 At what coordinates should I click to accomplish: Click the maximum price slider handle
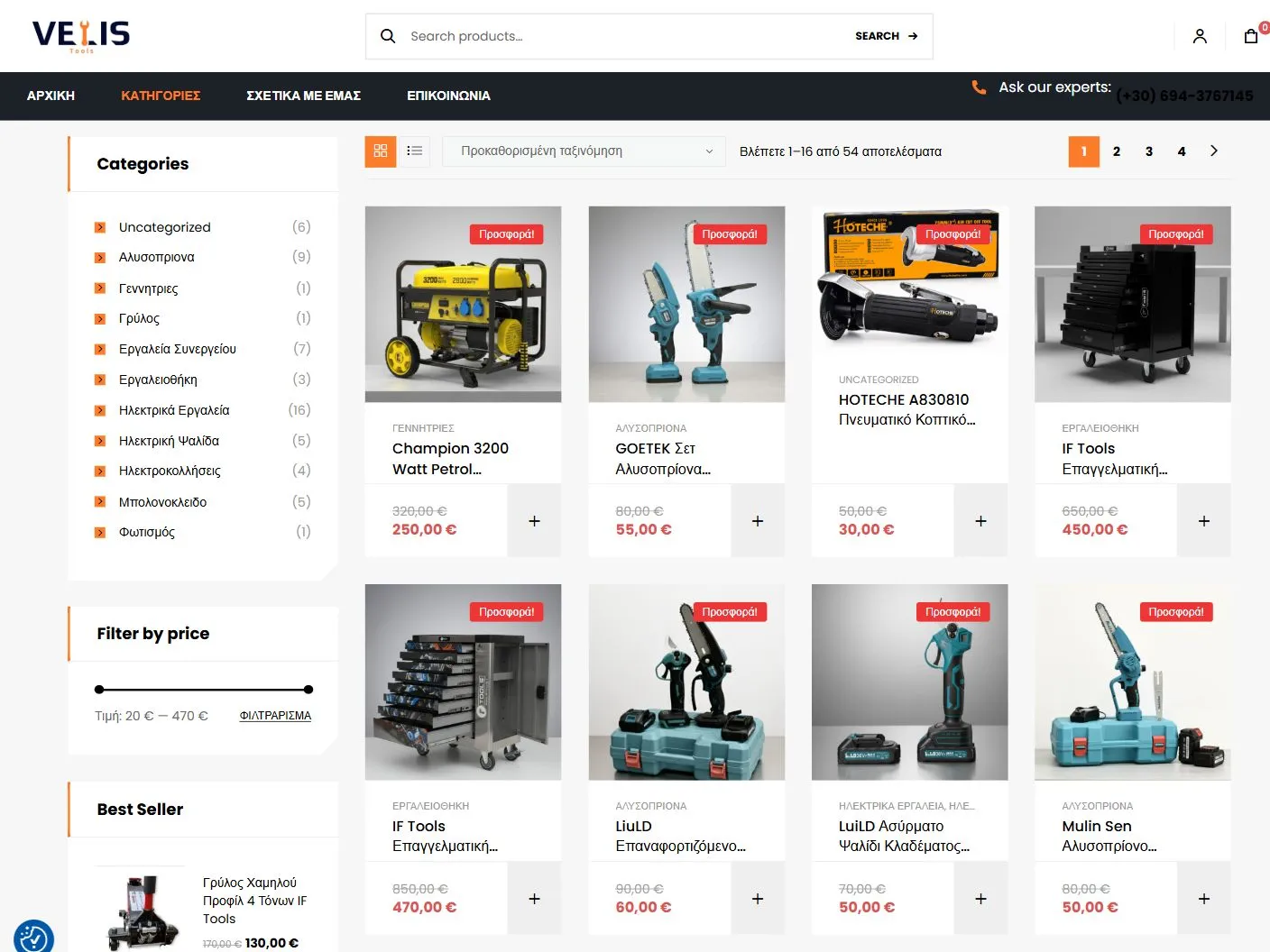(308, 690)
